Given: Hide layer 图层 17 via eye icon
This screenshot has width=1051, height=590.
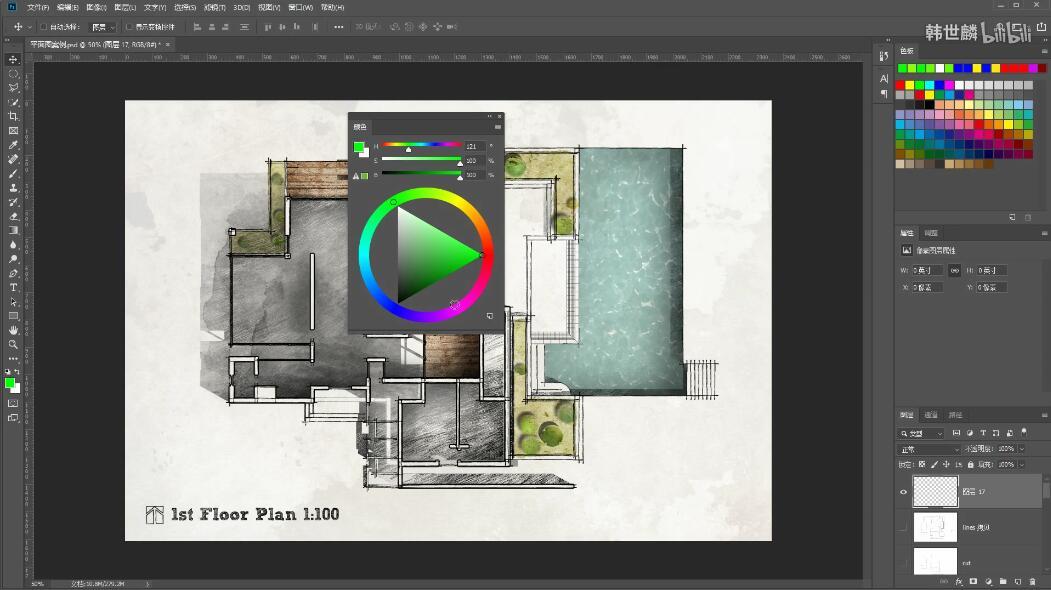Looking at the screenshot, I should tap(904, 492).
